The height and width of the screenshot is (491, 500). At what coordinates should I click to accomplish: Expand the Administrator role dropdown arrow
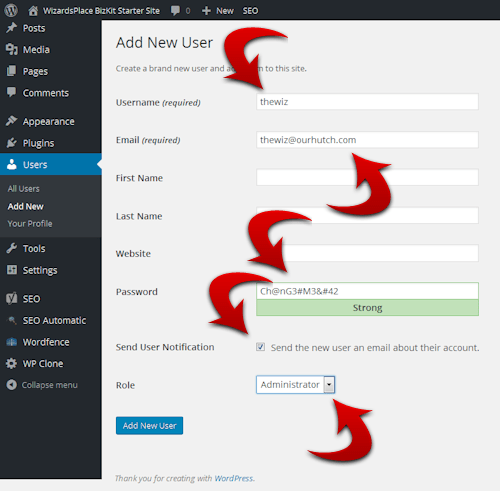329,385
